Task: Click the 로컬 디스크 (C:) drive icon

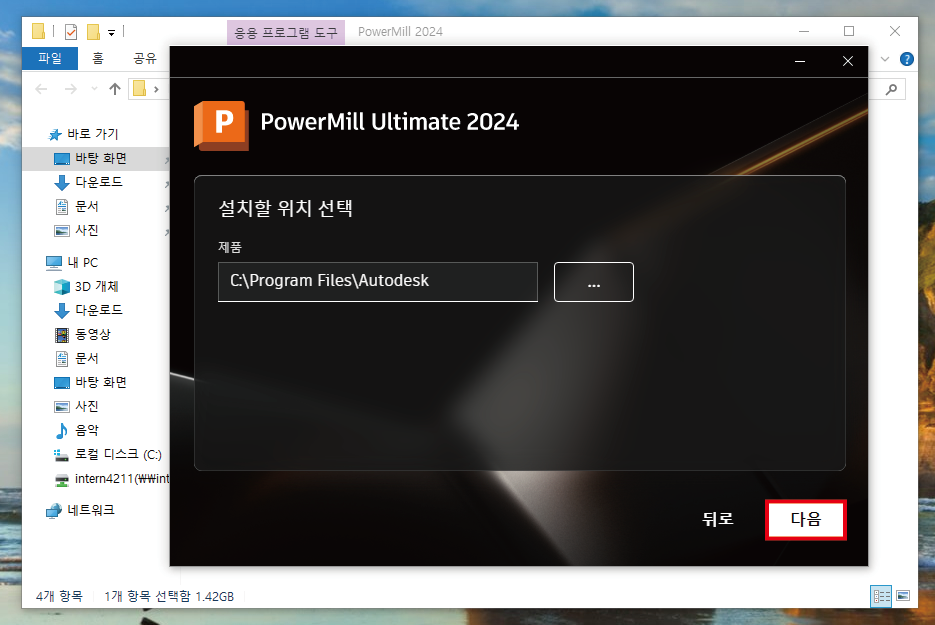Action: tap(61, 455)
